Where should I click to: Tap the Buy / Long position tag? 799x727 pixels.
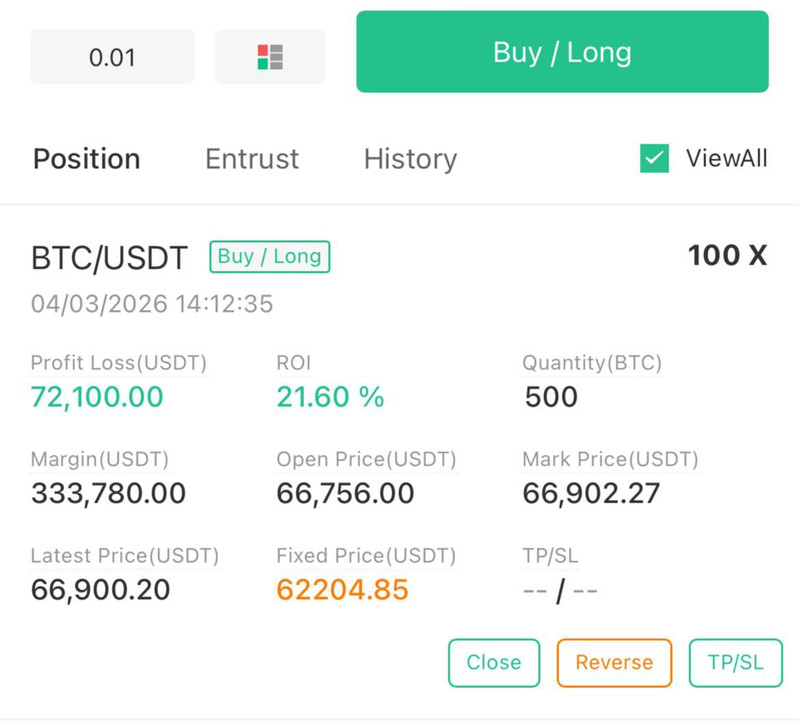[269, 257]
